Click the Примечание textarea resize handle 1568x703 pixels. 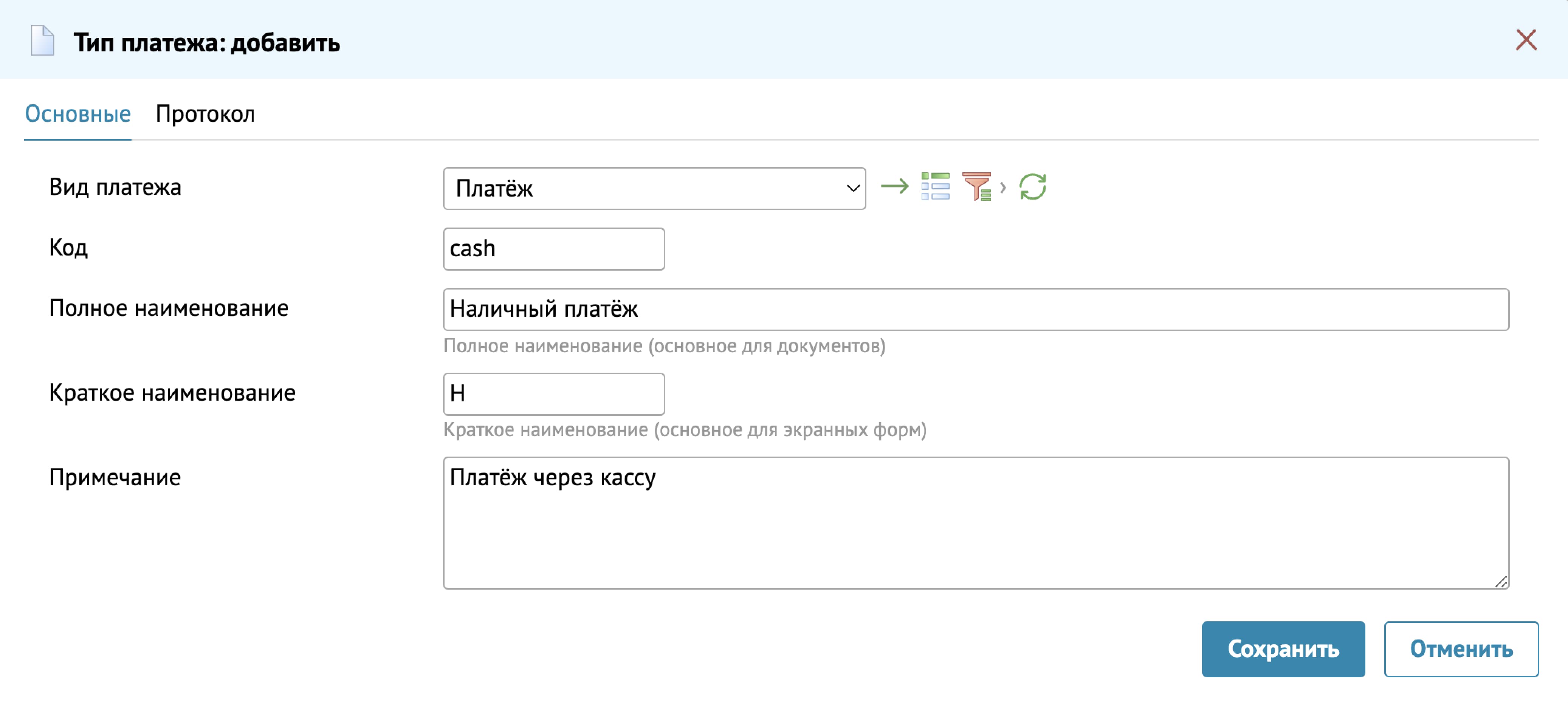pyautogui.click(x=1501, y=581)
